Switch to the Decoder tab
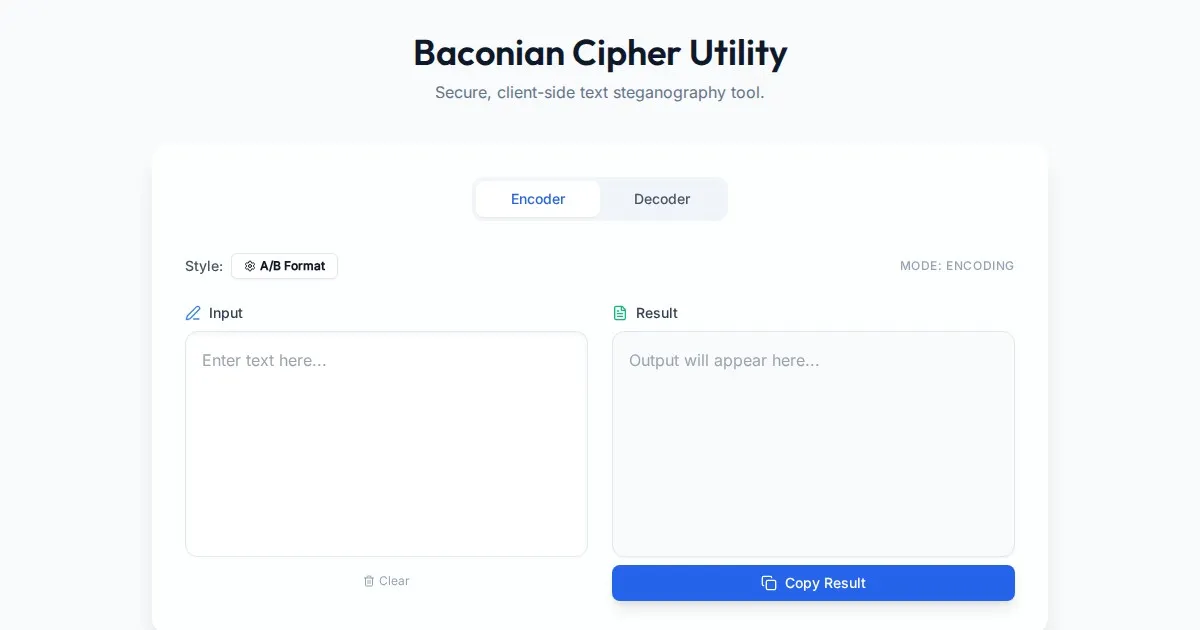The width and height of the screenshot is (1200, 630). (662, 199)
